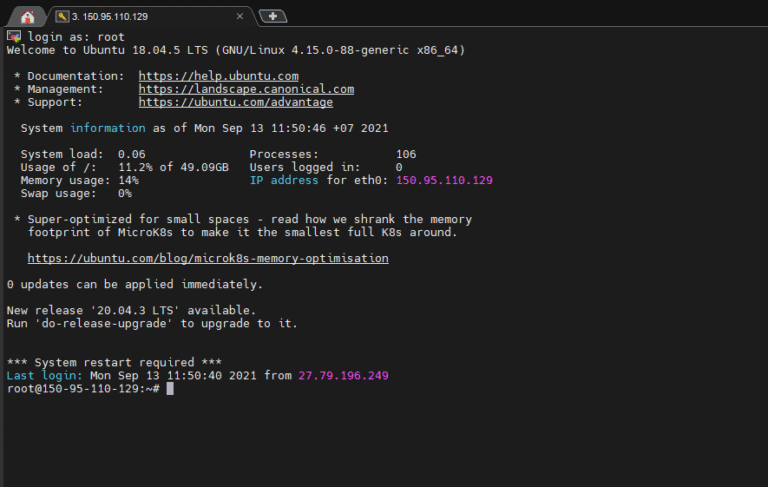Open the https://help.ubuntu.com link
Image resolution: width=768 pixels, height=487 pixels.
click(x=218, y=76)
